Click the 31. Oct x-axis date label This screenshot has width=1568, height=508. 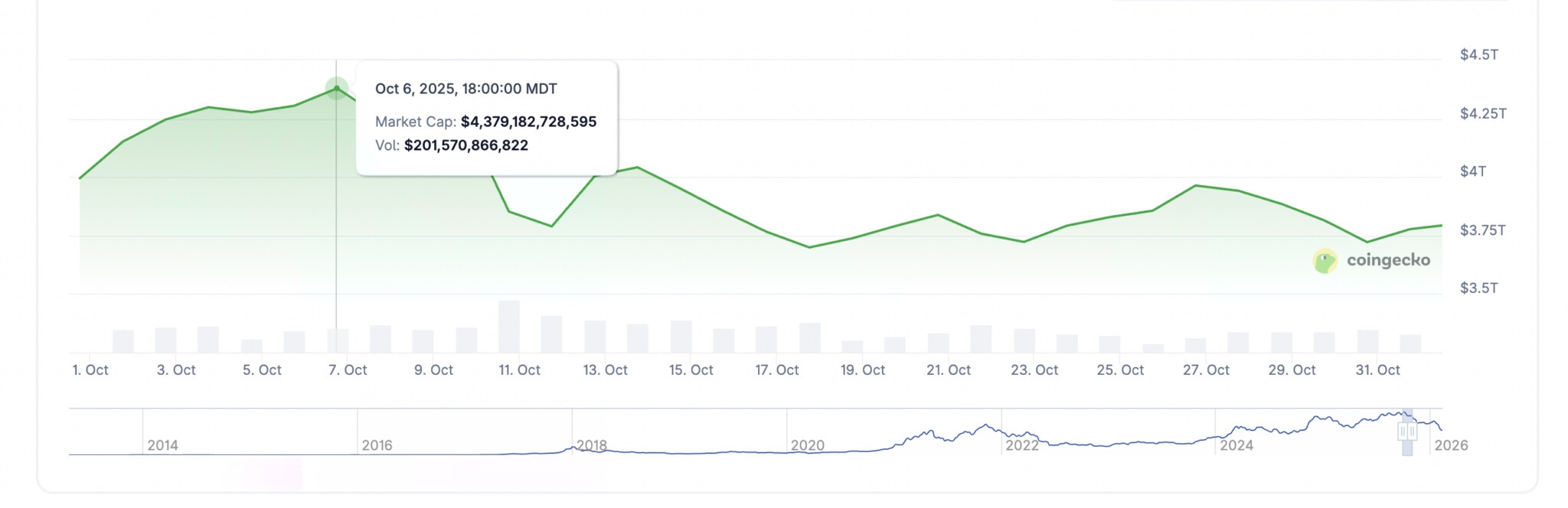tap(1377, 370)
